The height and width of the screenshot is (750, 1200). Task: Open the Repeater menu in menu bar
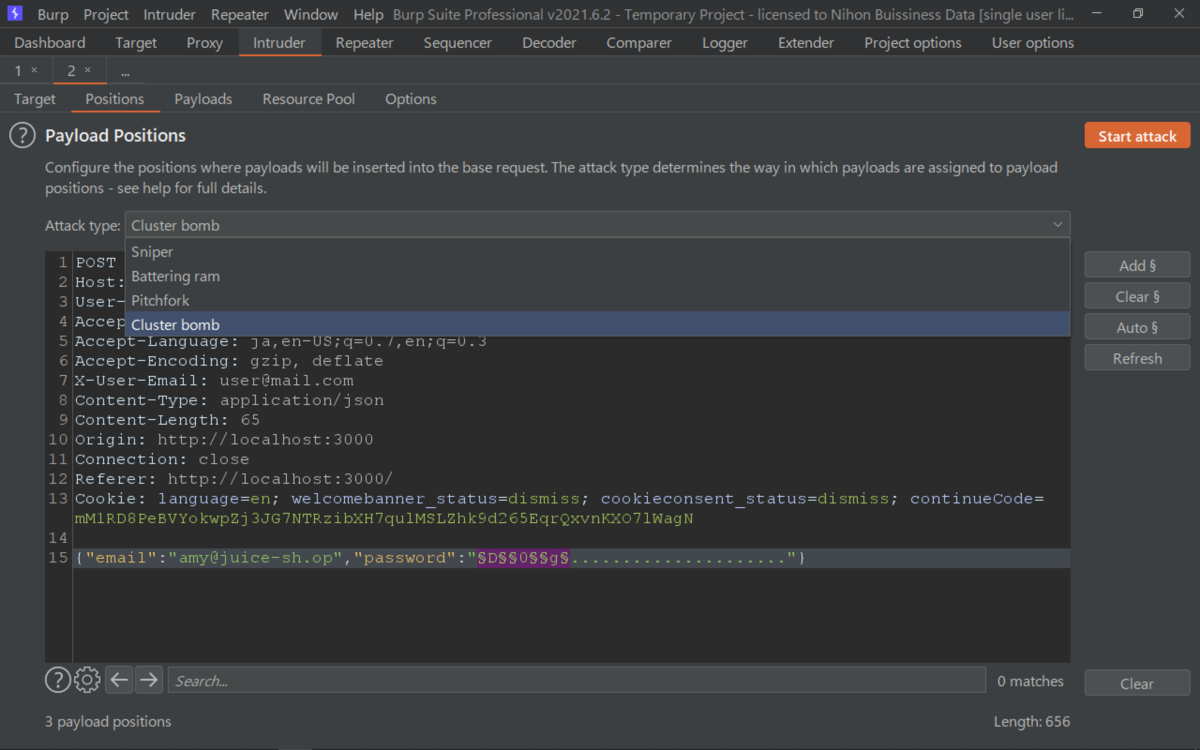[240, 15]
